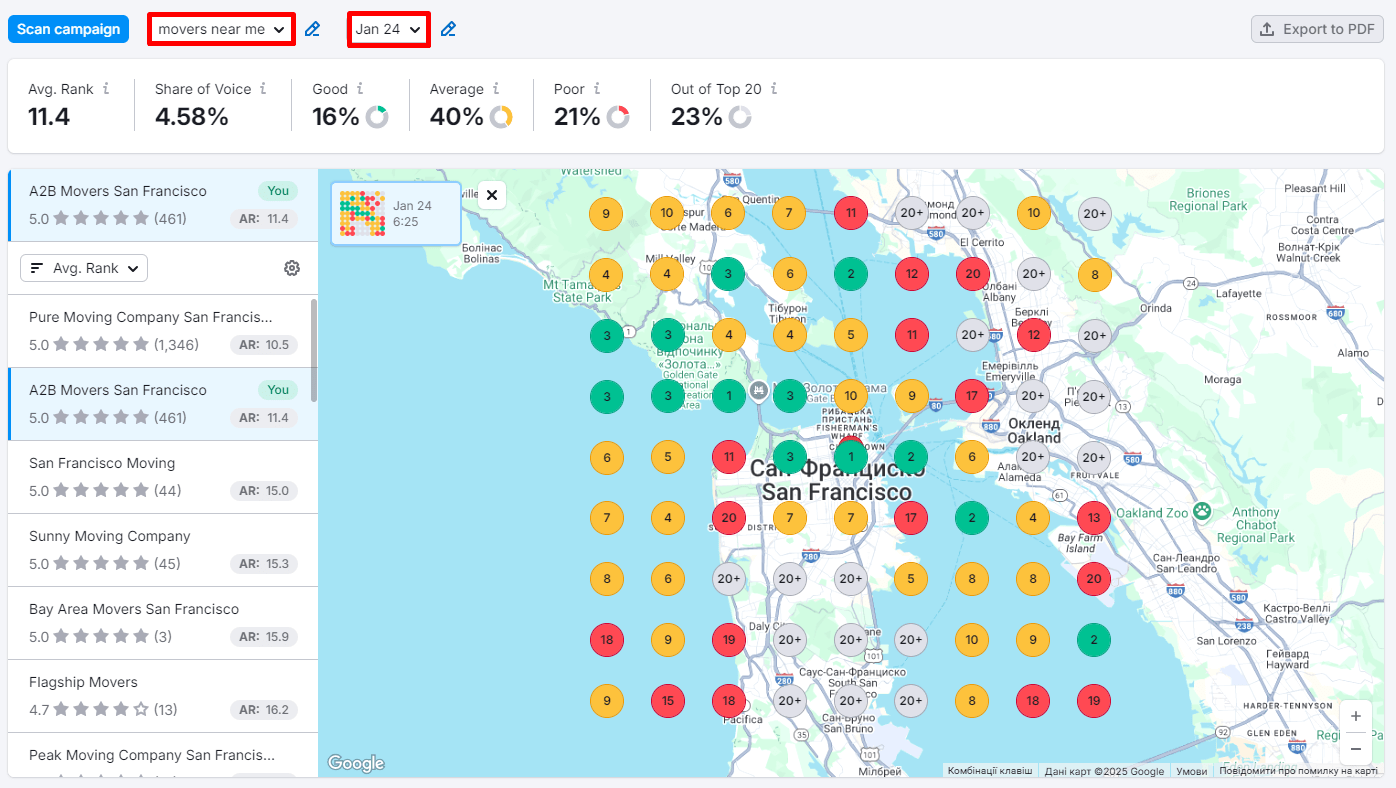Click the red rank 12 pin beside rank 20 pin
The image size is (1396, 788).
pos(912,274)
